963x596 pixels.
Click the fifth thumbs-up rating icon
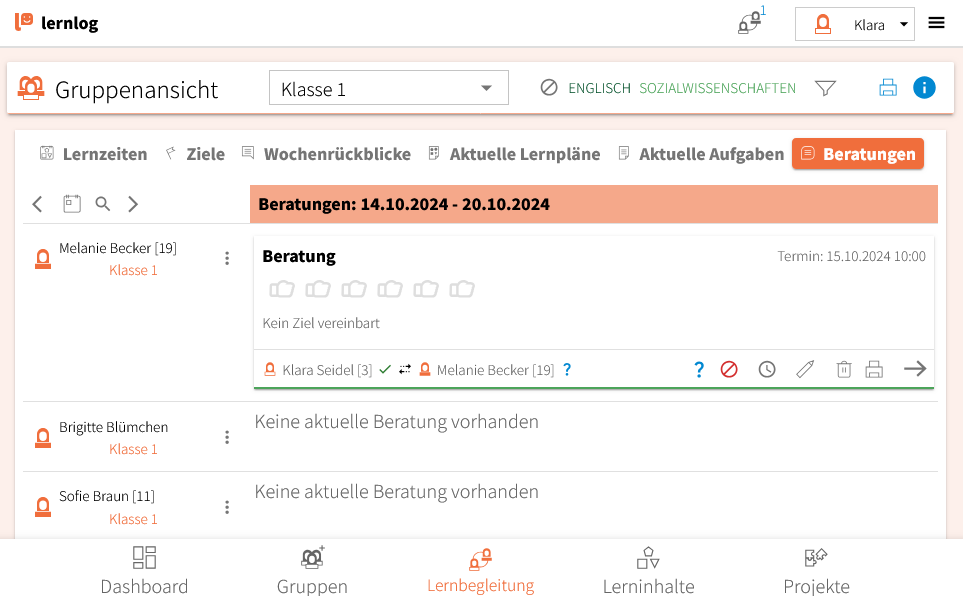(426, 289)
